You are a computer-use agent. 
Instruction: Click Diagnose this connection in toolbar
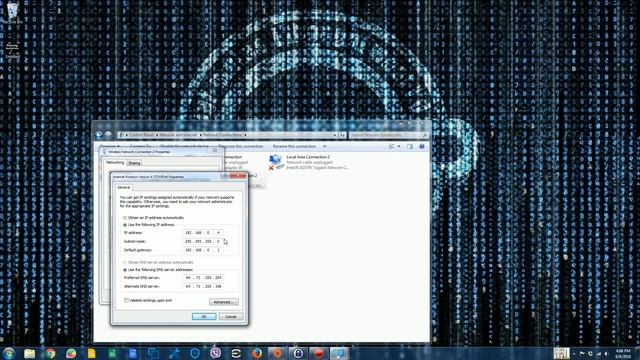240,146
